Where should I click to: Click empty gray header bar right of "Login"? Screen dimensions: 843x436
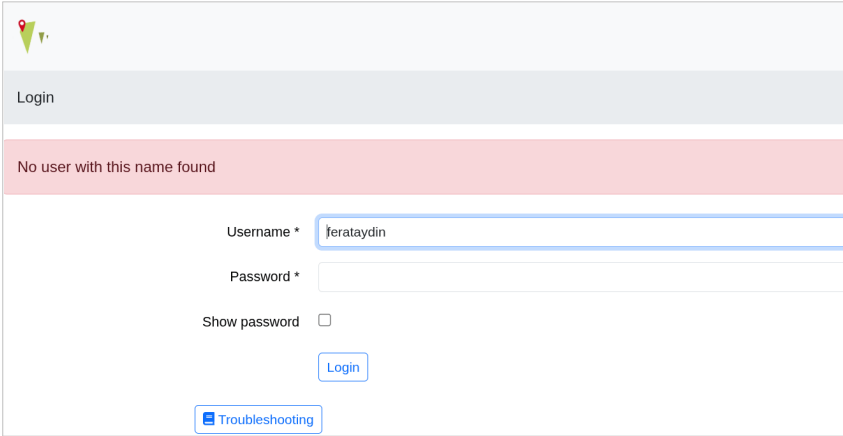pyautogui.click(x=450, y=98)
